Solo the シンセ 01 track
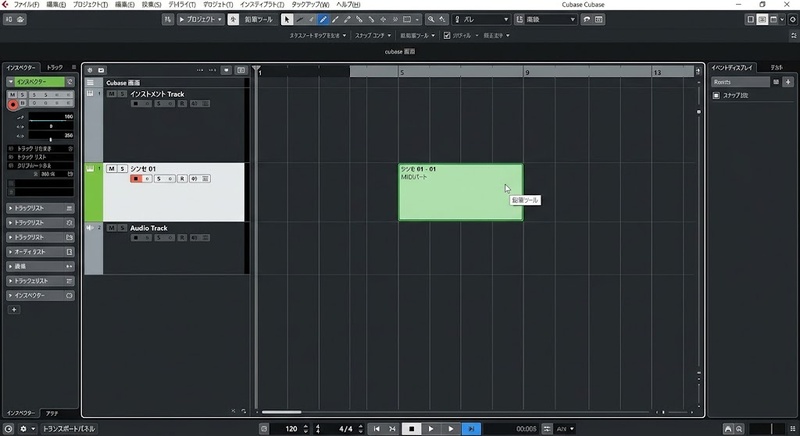800x436 pixels. tap(122, 169)
